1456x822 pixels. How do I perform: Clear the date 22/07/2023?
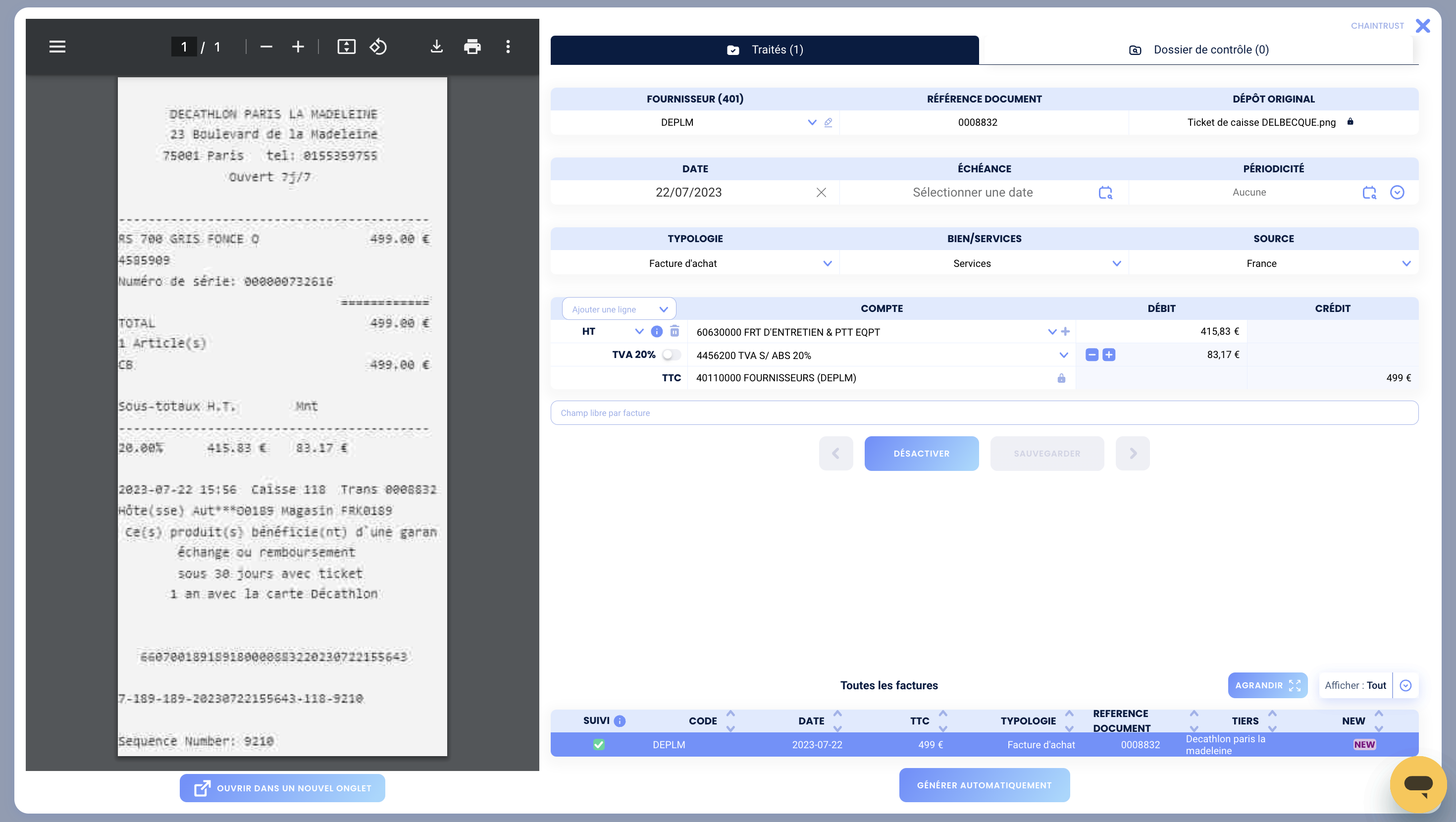pyautogui.click(x=821, y=192)
